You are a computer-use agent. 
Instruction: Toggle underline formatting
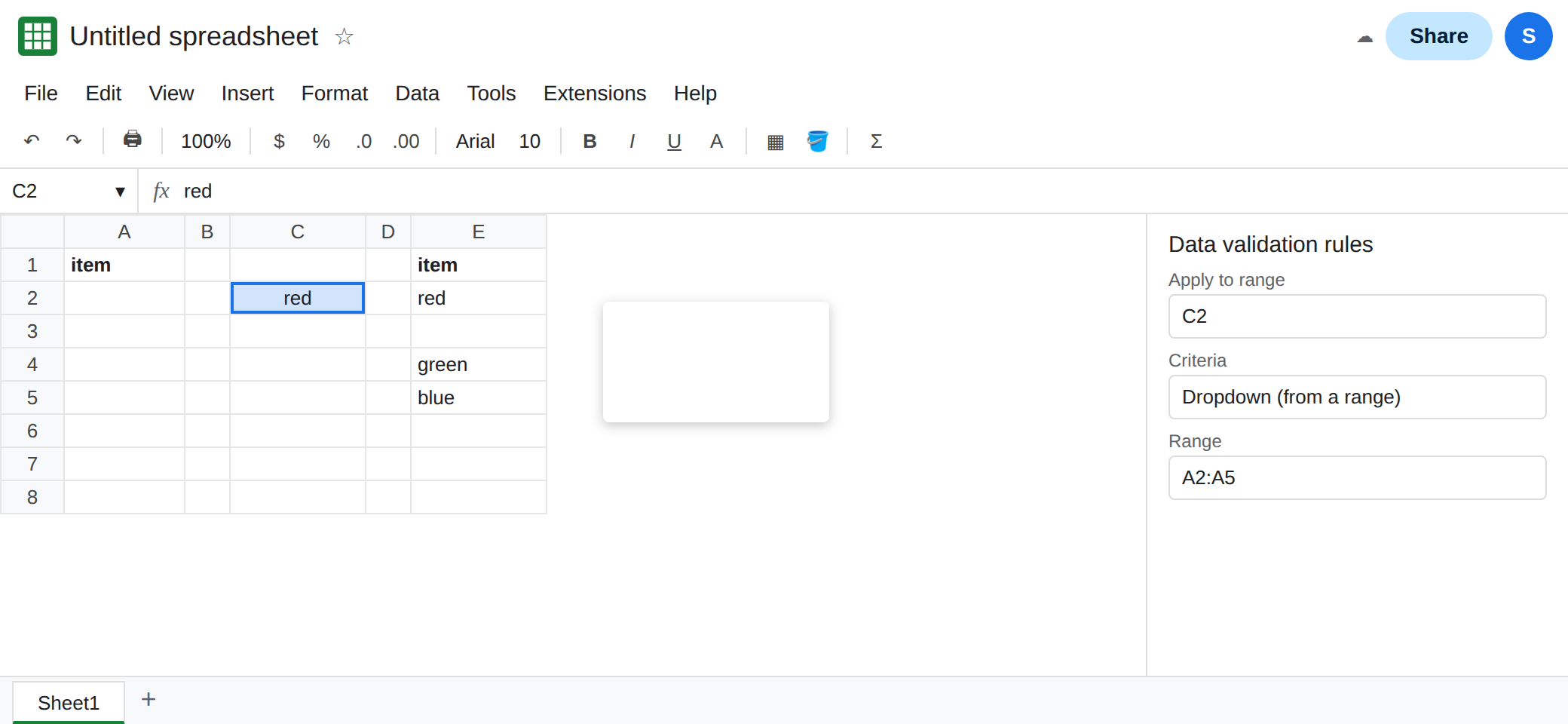(x=674, y=141)
